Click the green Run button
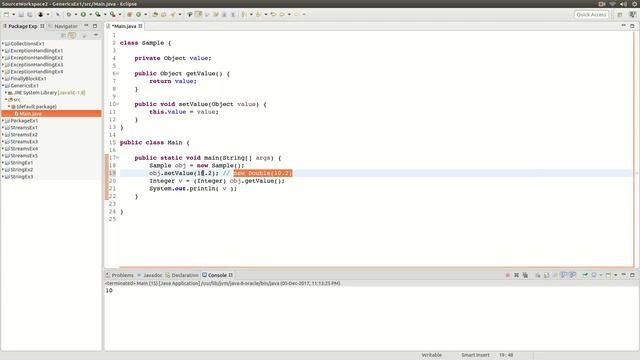Image resolution: width=640 pixels, height=360 pixels. [x=83, y=14]
